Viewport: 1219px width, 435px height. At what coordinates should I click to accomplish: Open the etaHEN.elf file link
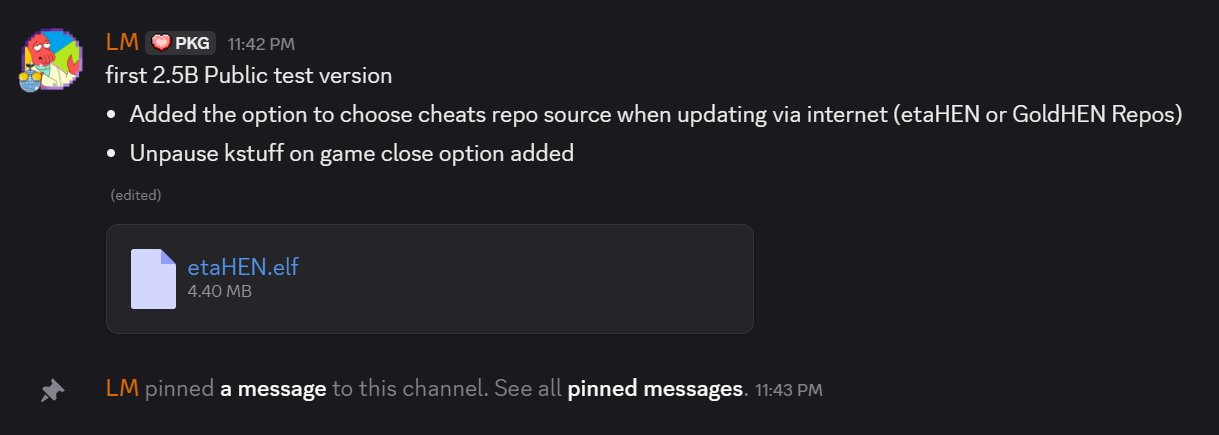tap(243, 267)
